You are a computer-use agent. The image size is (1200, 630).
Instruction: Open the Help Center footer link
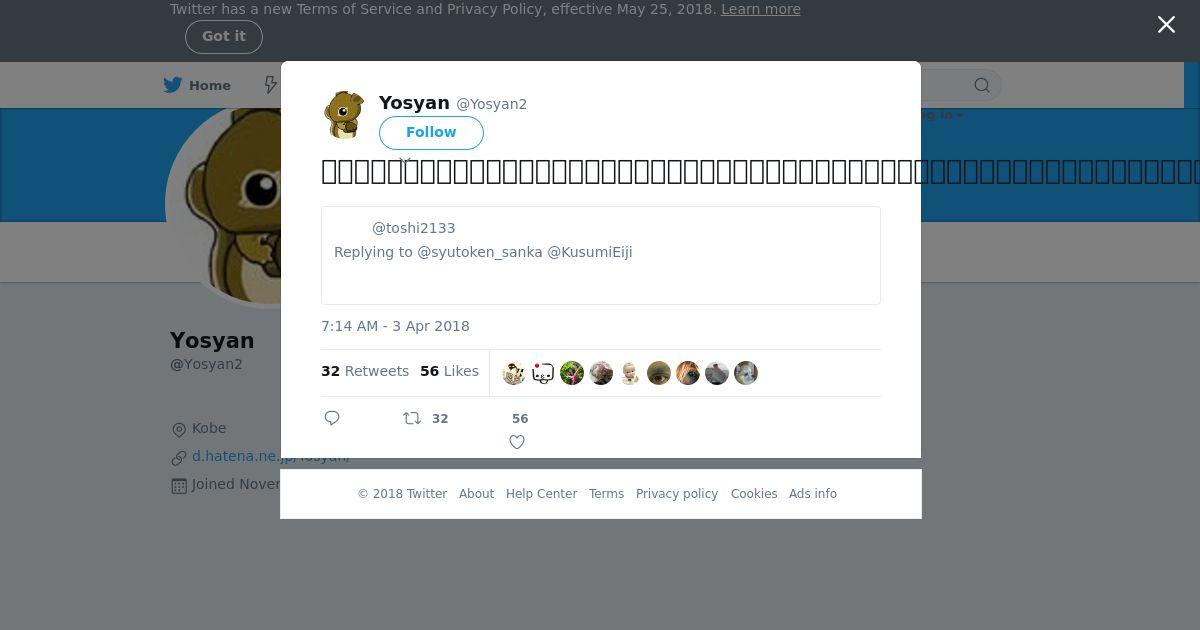point(541,494)
